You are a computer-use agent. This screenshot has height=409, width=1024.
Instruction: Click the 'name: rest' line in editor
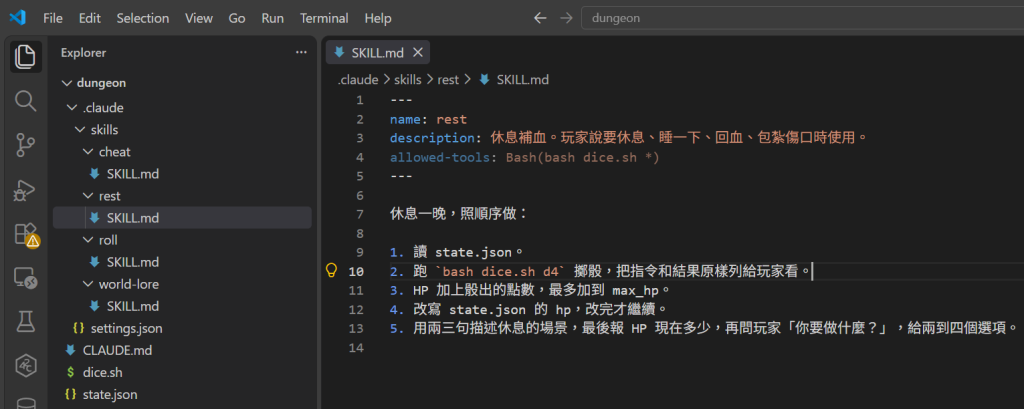pyautogui.click(x=428, y=120)
